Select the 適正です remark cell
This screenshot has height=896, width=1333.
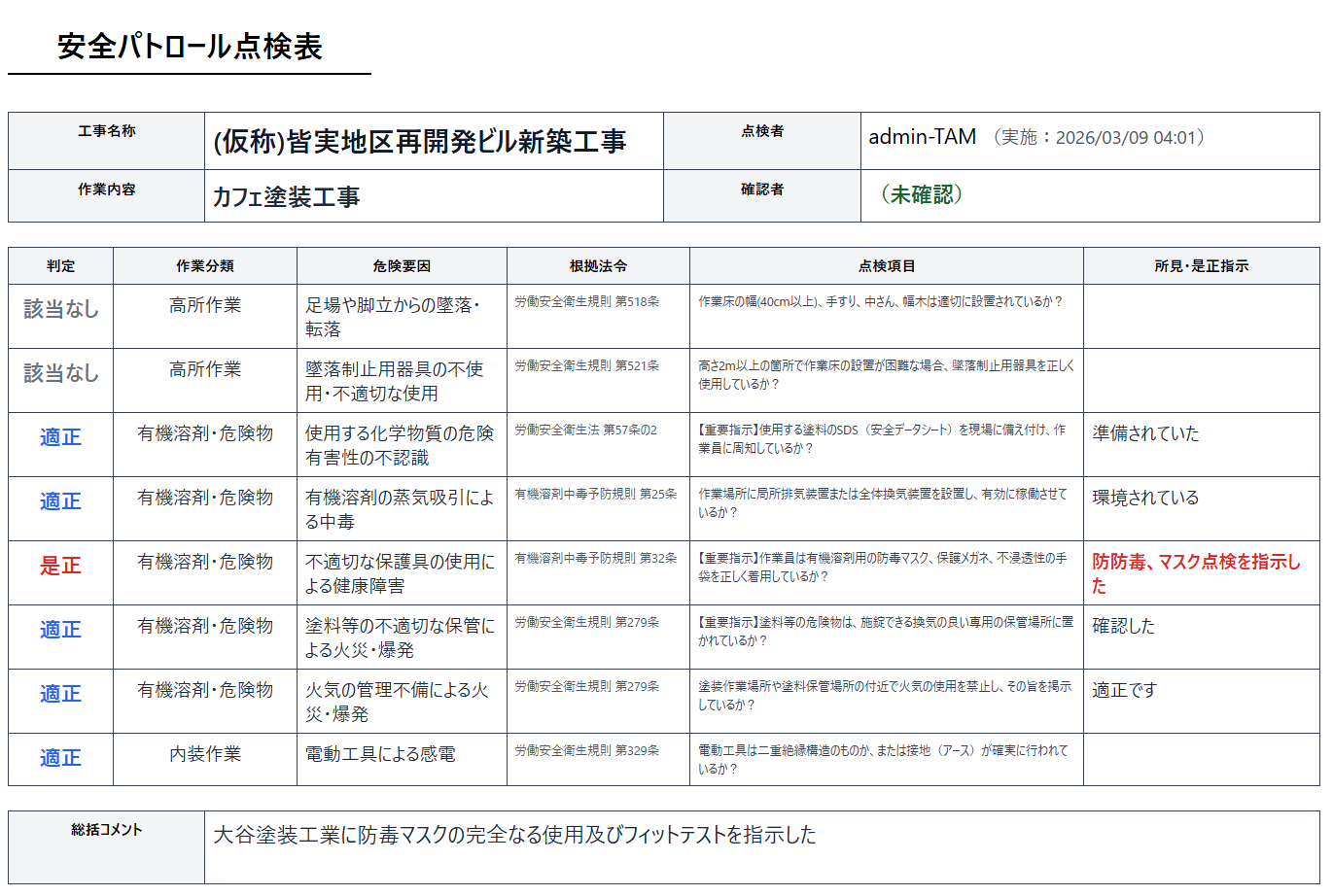(1125, 690)
